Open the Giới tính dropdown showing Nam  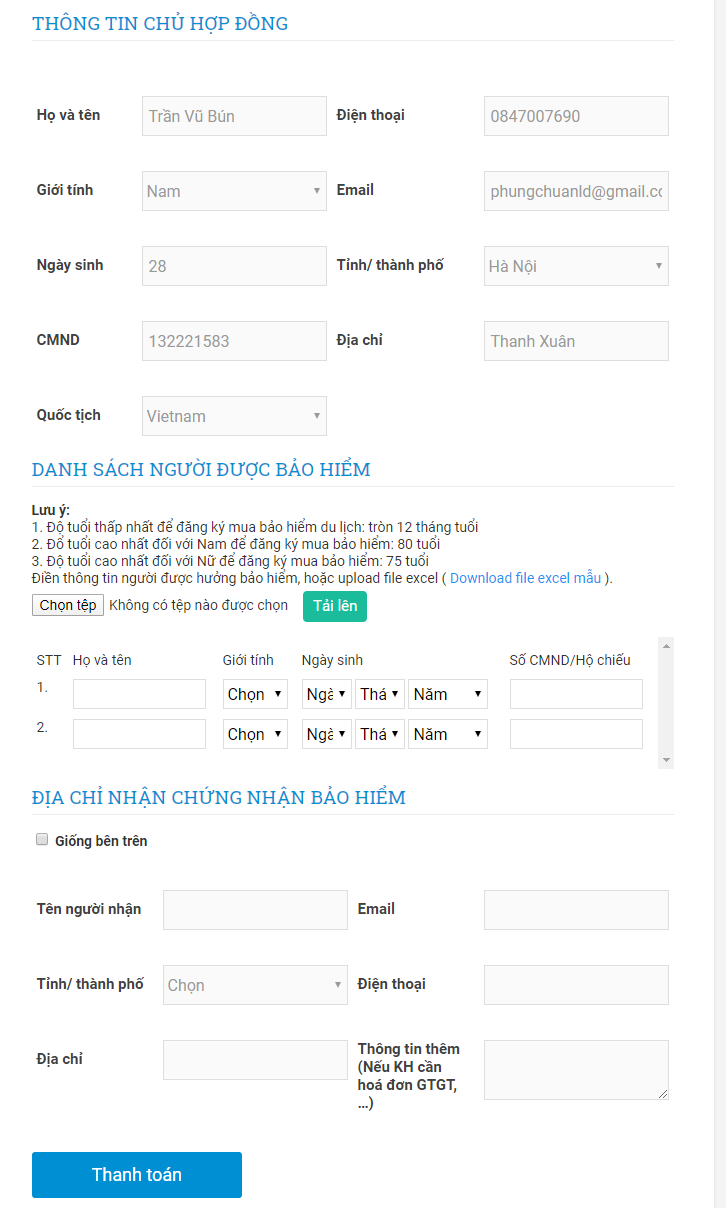click(x=233, y=190)
